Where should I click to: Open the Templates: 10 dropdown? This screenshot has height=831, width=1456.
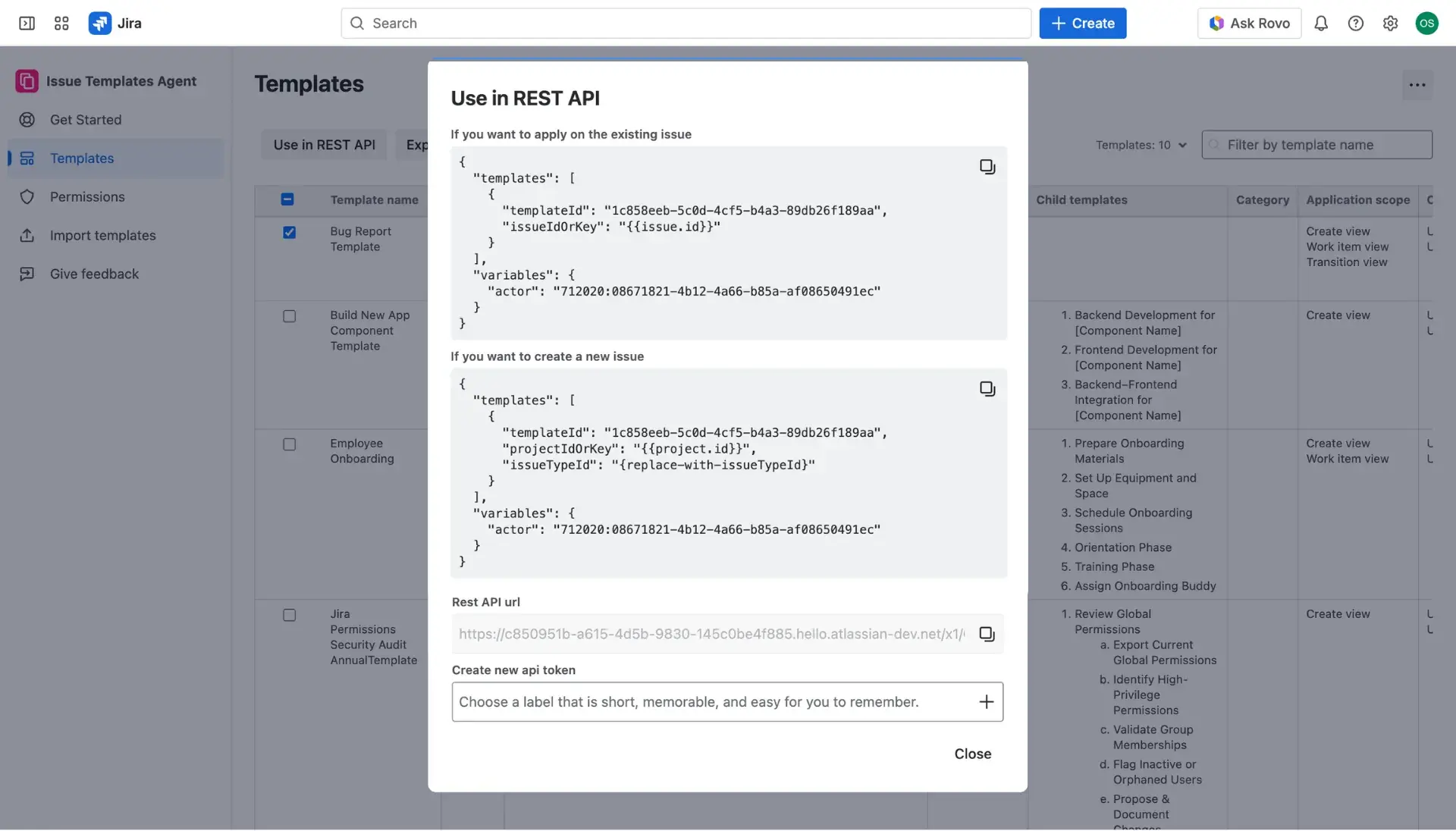tap(1141, 145)
